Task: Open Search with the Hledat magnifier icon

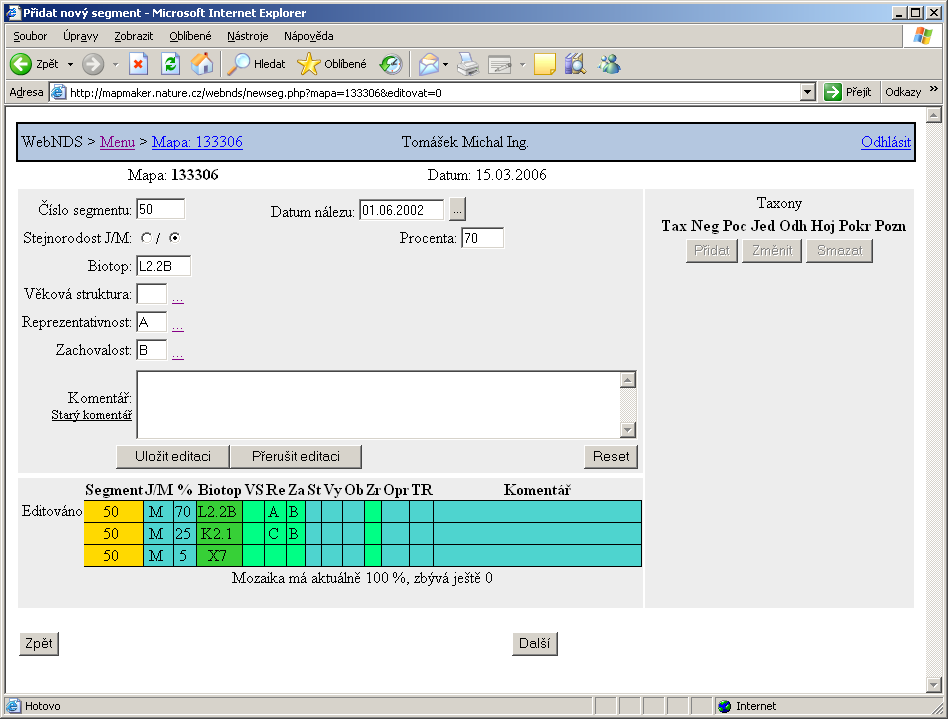Action: [x=238, y=64]
